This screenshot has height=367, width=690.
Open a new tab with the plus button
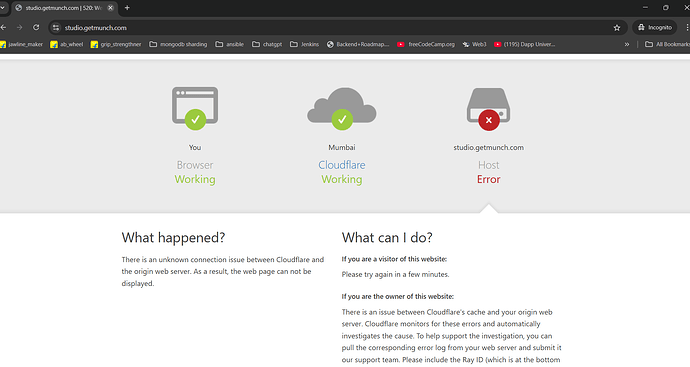coord(127,7)
